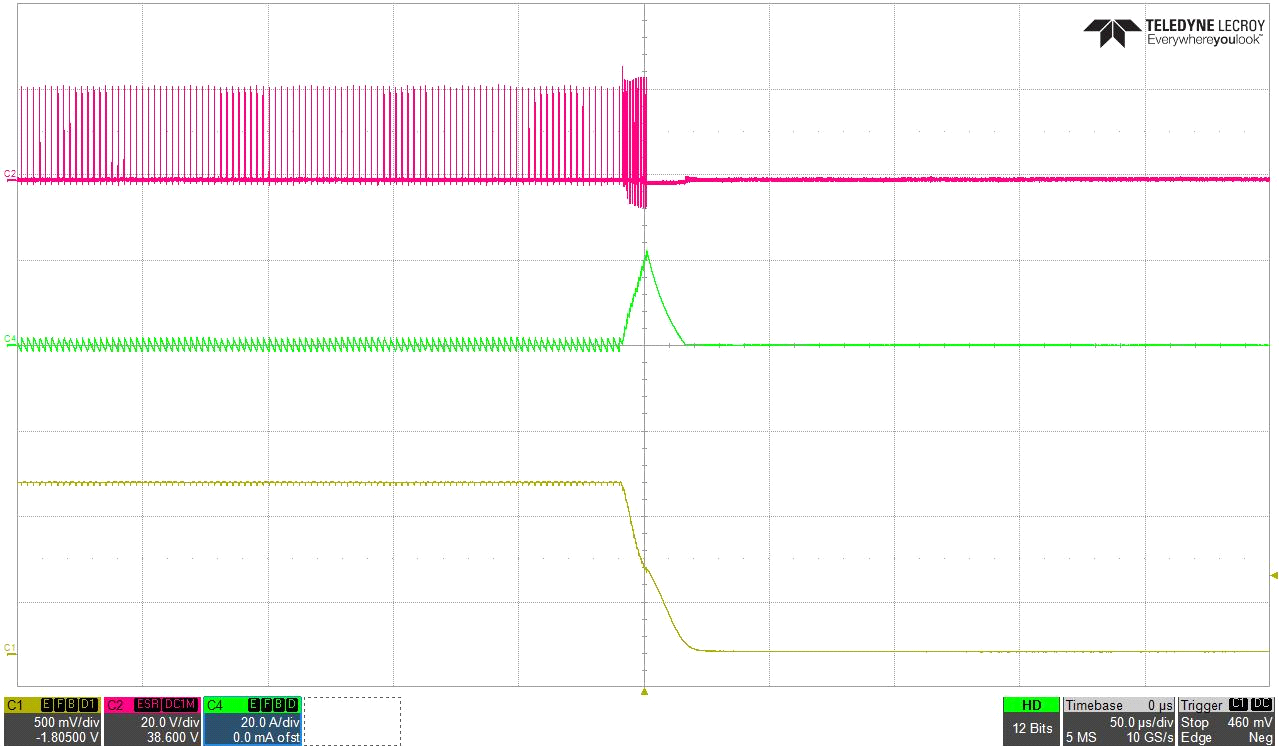Select the green C4 channel descriptor
This screenshot has height=746, width=1279.
[x=251, y=721]
